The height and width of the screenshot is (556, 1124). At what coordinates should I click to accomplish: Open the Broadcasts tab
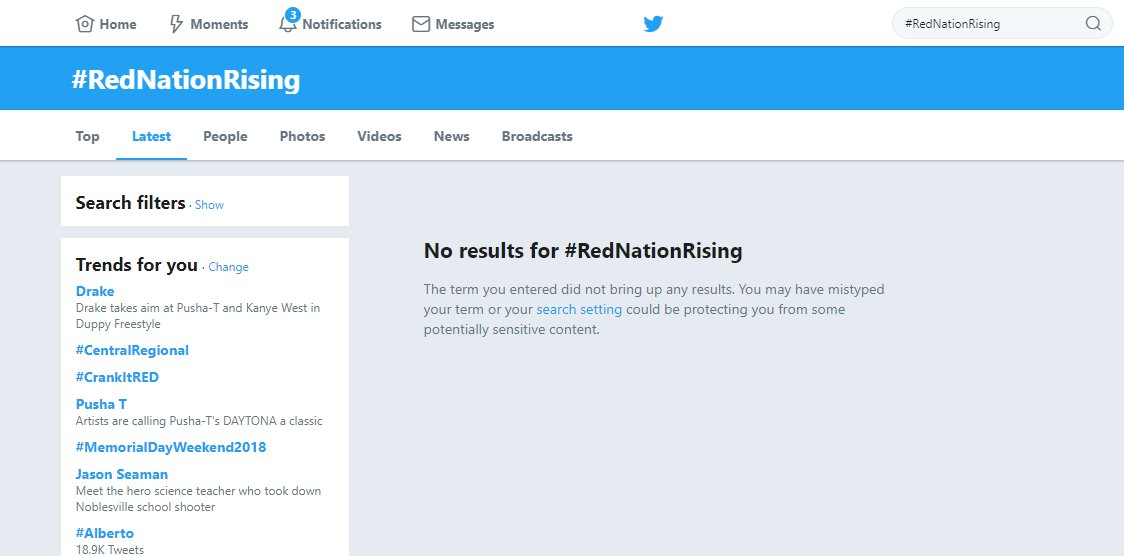click(x=537, y=136)
